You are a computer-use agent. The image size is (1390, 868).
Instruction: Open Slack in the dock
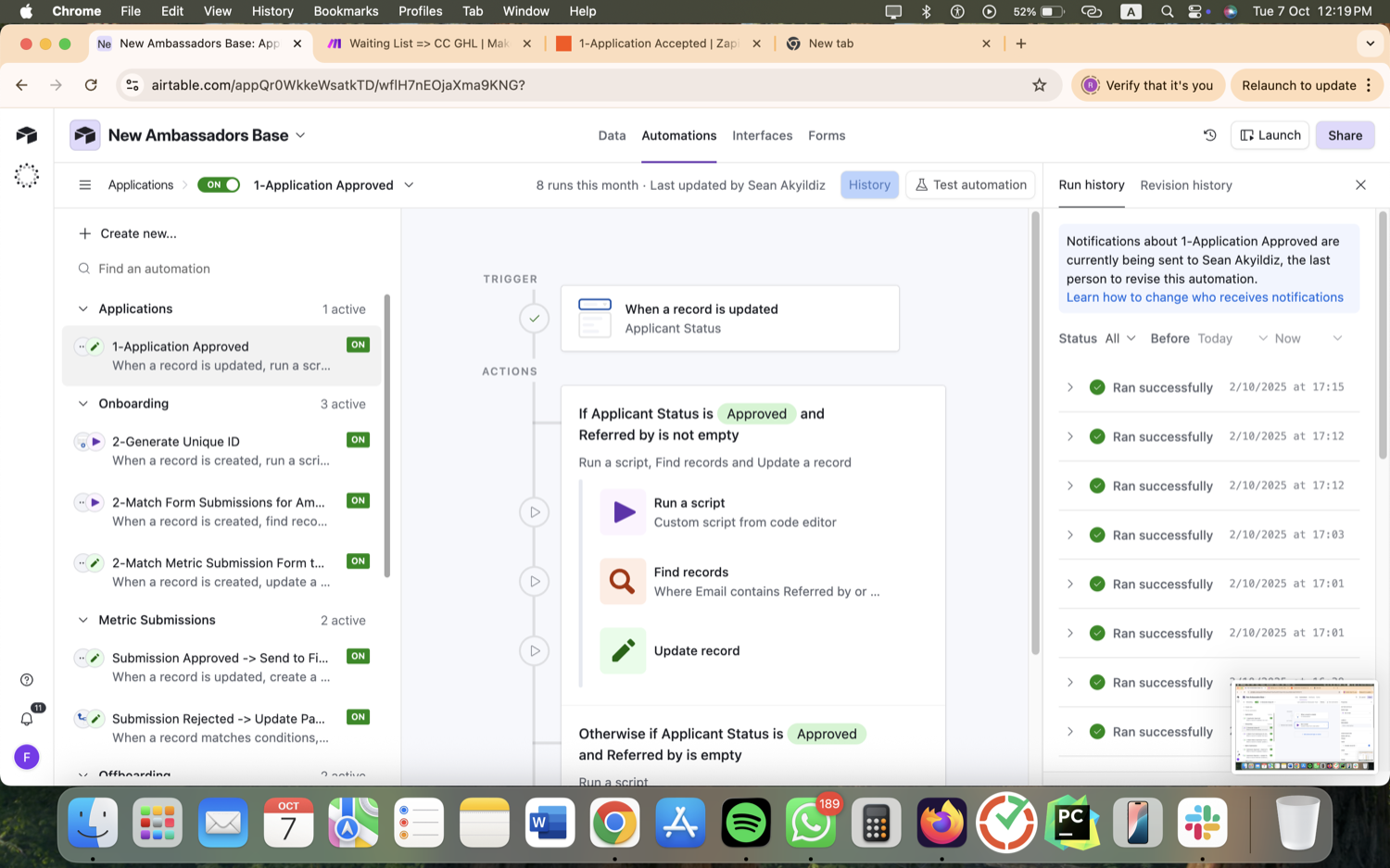click(1203, 823)
